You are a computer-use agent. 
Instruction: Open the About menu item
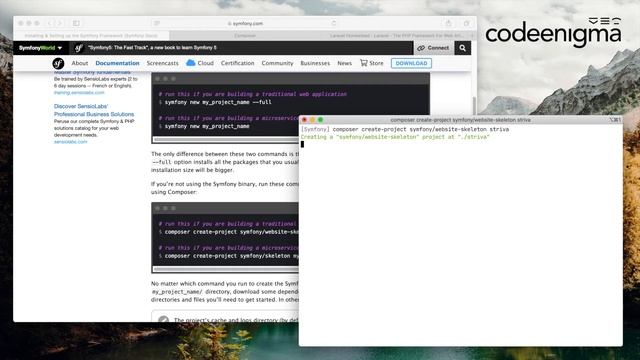(x=80, y=63)
